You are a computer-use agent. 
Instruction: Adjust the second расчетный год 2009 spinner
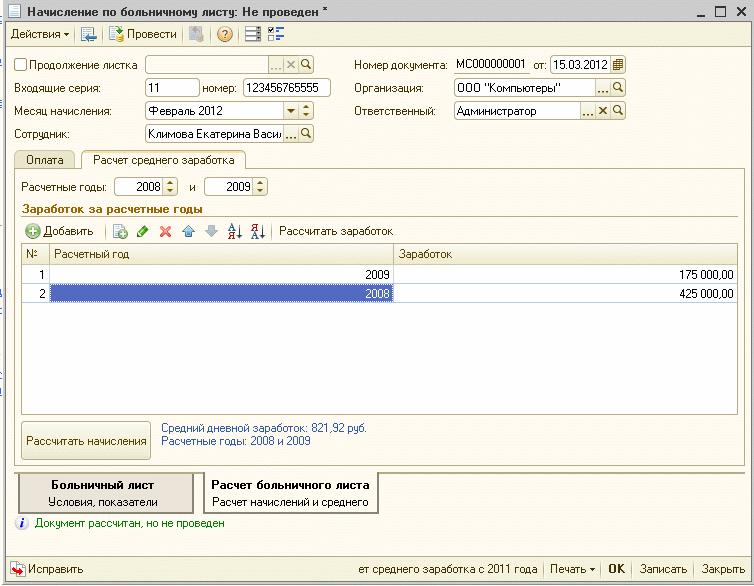click(x=260, y=187)
